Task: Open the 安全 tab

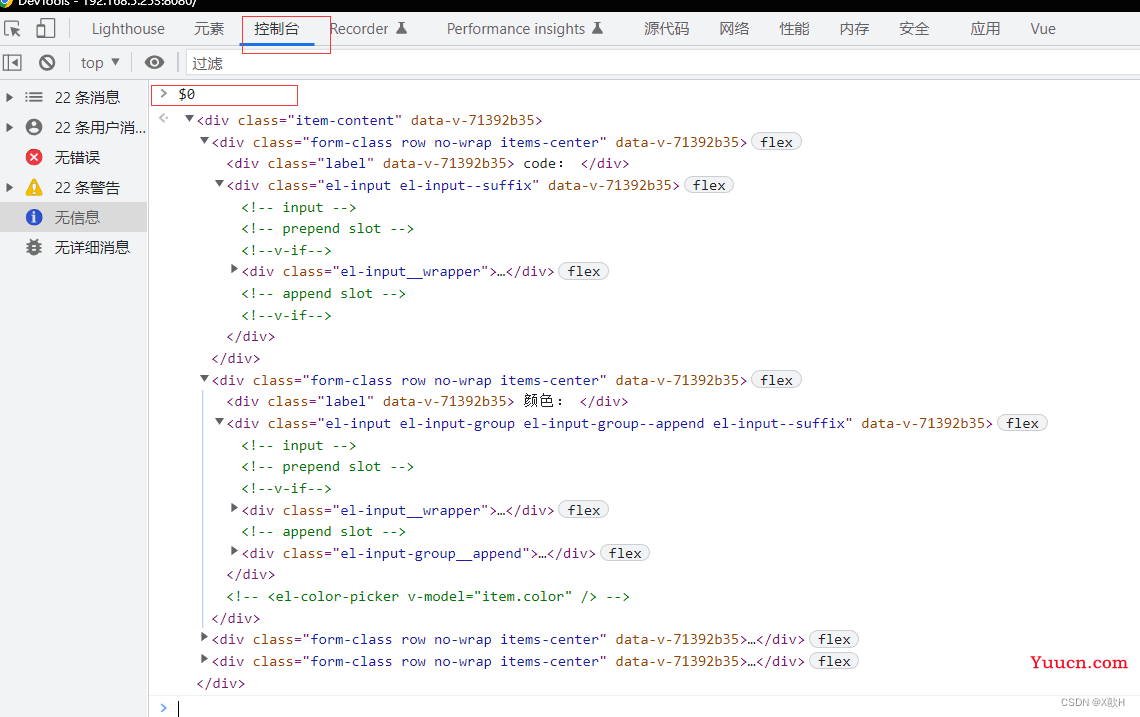Action: pos(914,29)
